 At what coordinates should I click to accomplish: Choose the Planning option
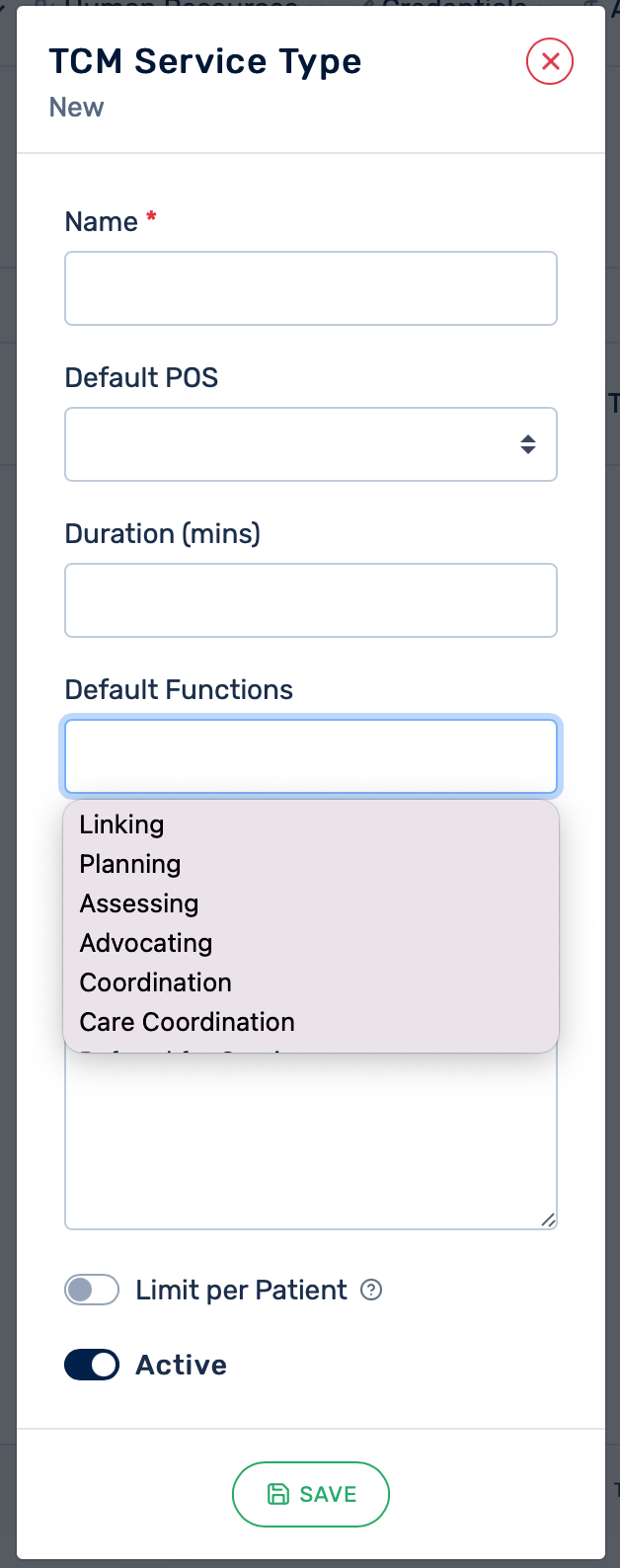coord(130,864)
